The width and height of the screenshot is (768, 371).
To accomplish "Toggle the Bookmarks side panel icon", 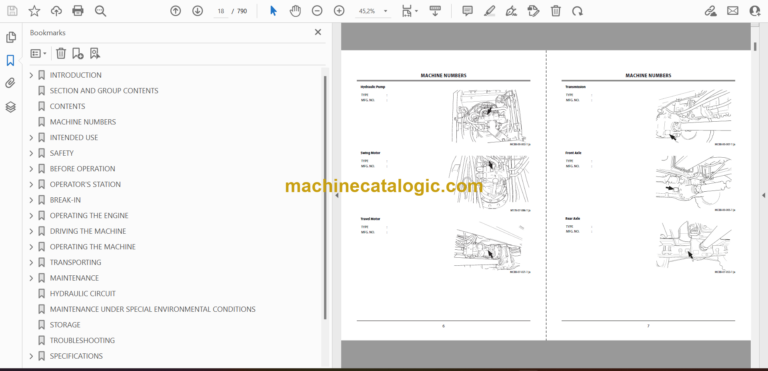I will point(10,60).
